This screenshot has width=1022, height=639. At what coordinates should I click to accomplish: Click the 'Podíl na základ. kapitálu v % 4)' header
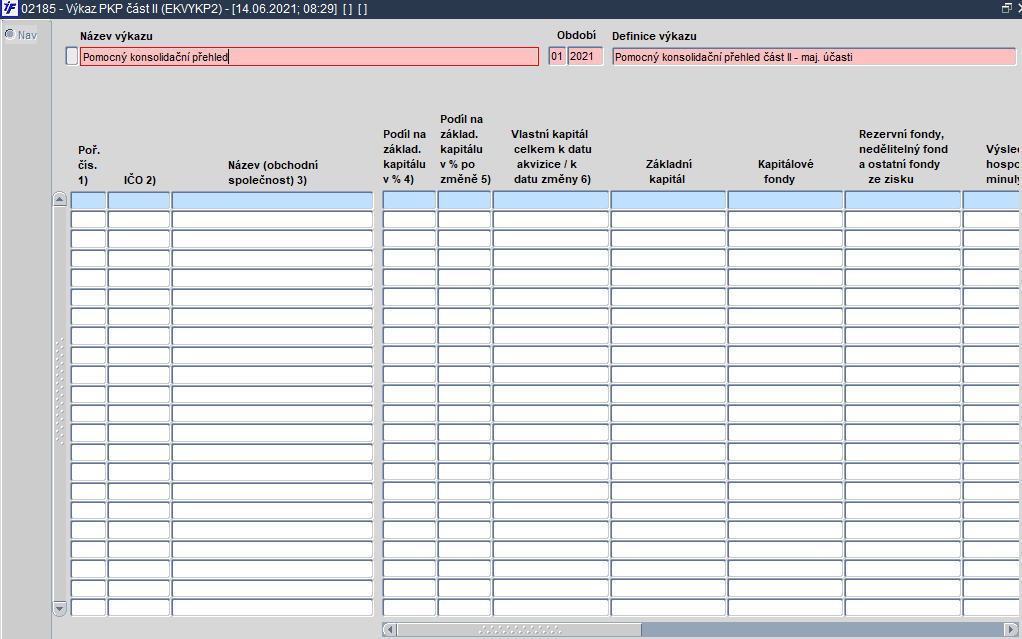[405, 156]
